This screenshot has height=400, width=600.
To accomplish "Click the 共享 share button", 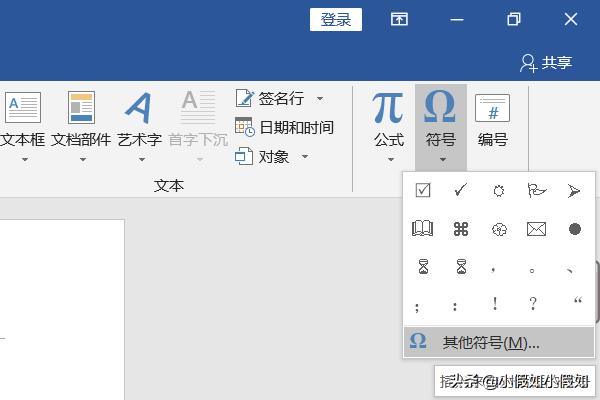I will point(546,63).
